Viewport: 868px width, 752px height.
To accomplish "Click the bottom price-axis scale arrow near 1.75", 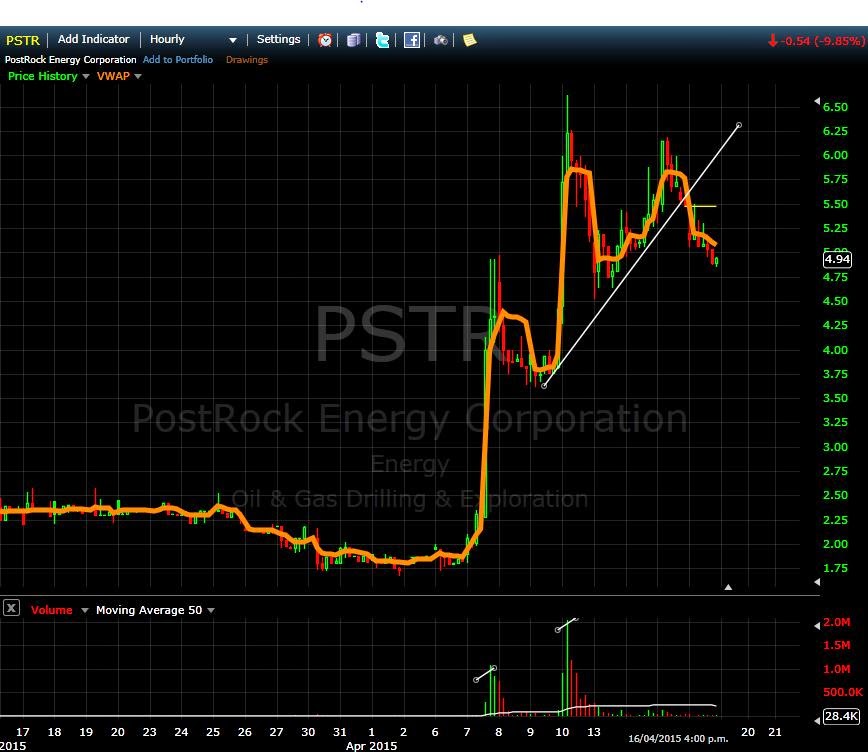I will (x=817, y=581).
